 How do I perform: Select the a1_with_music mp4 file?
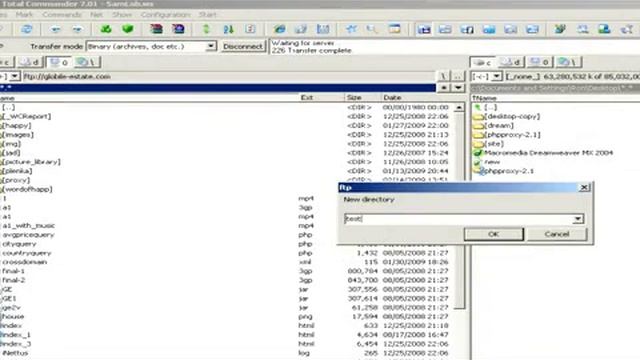pos(29,226)
